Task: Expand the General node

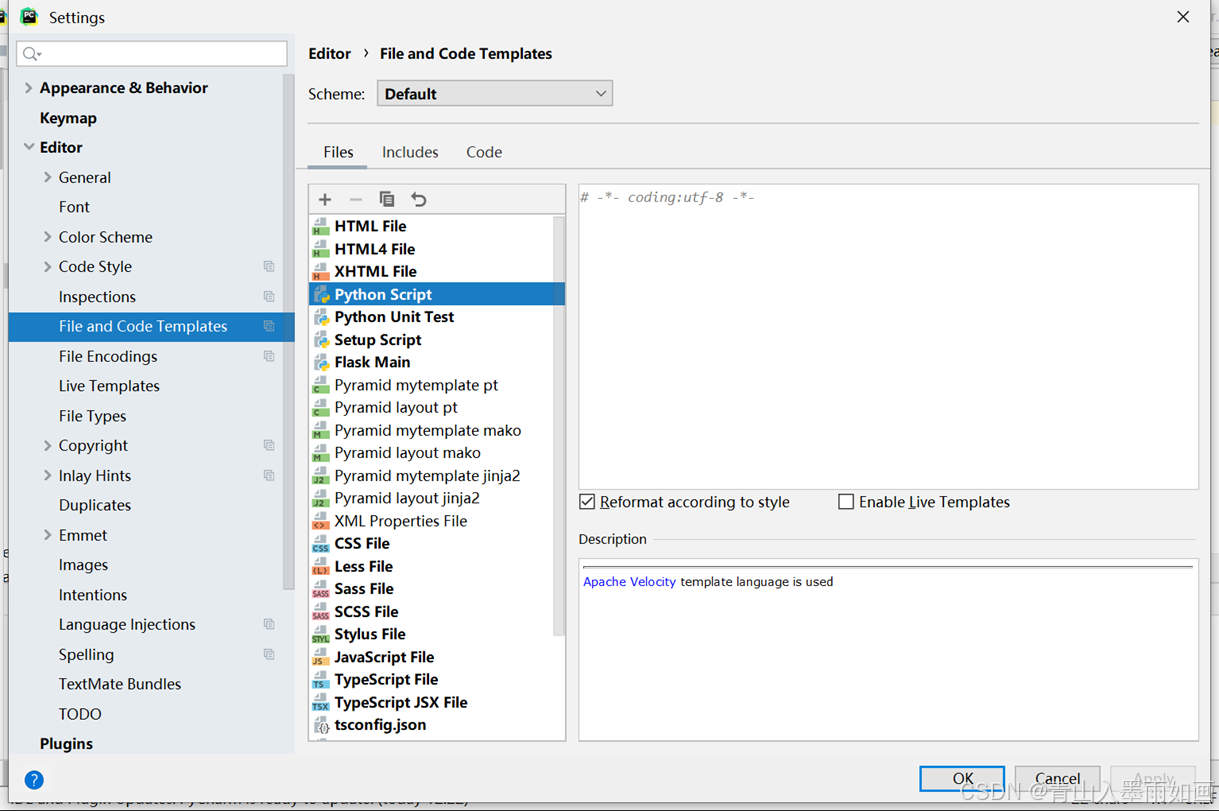Action: [47, 177]
